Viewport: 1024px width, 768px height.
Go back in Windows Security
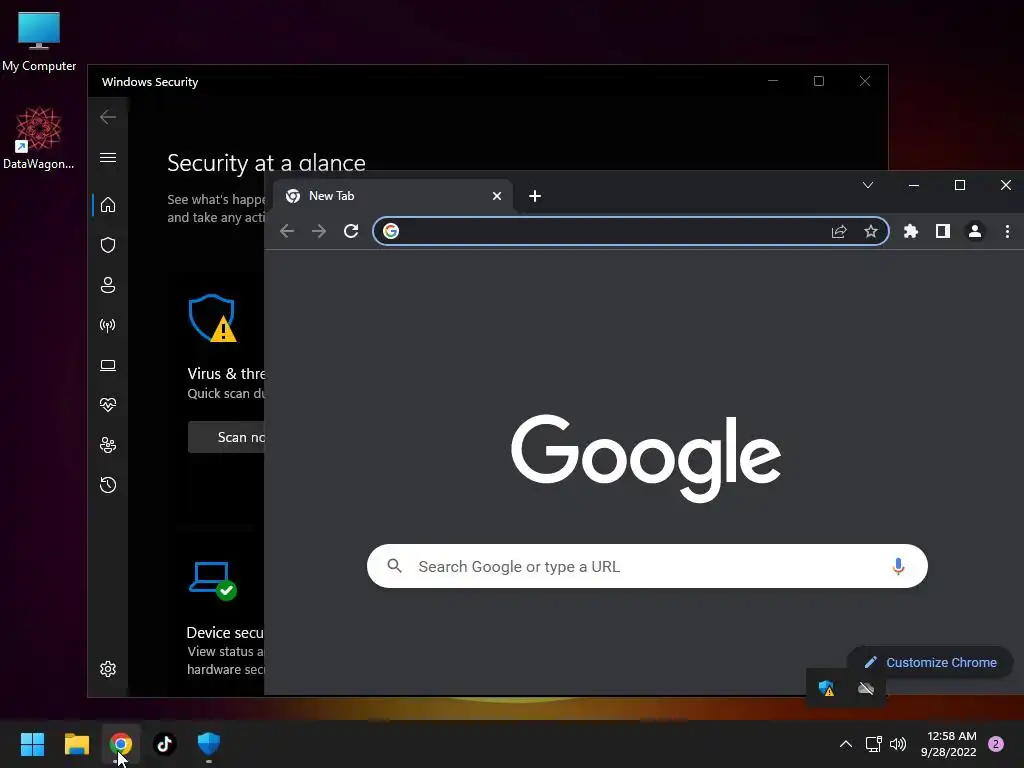click(x=108, y=117)
